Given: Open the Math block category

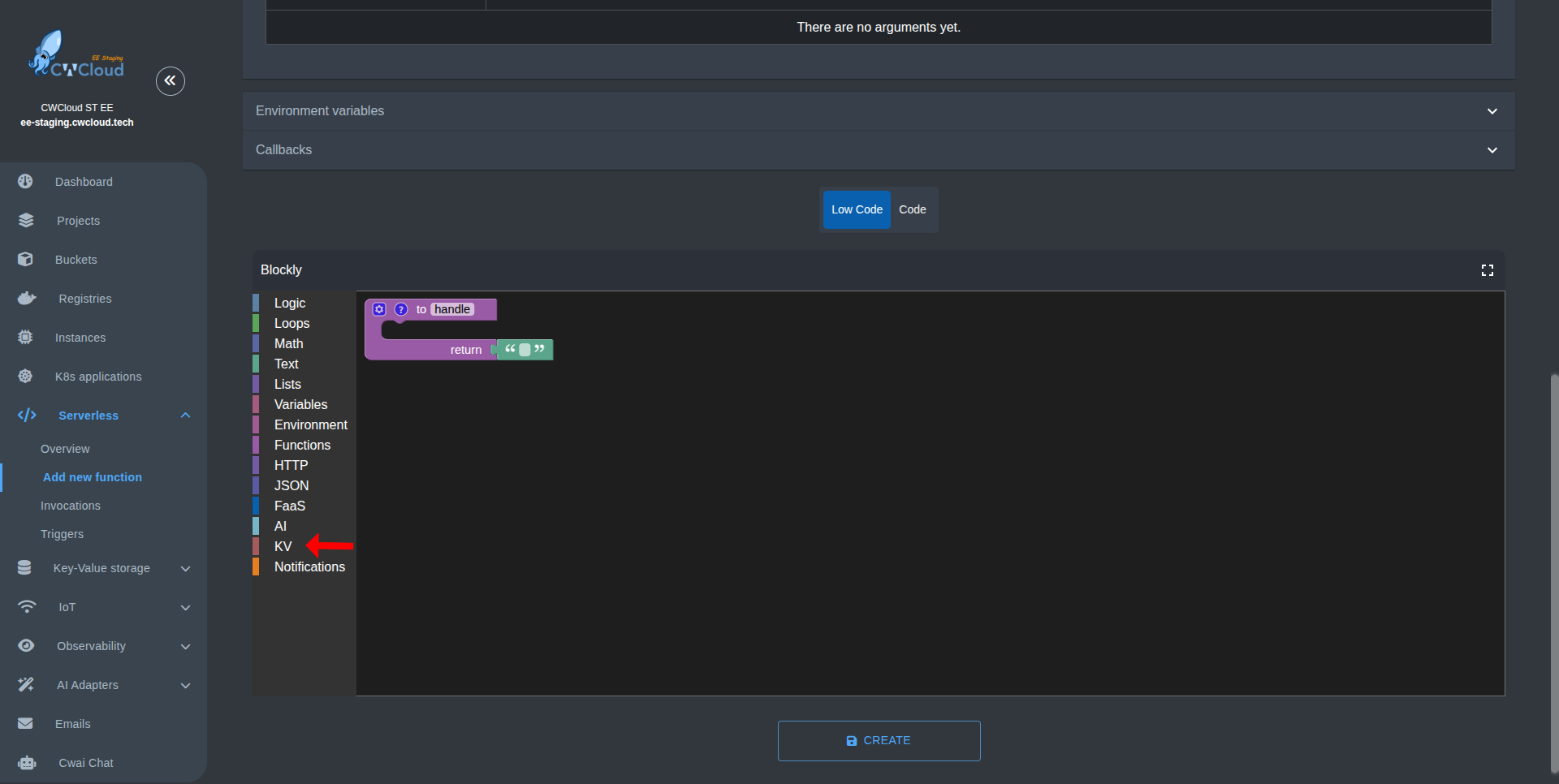Looking at the screenshot, I should (x=304, y=343).
